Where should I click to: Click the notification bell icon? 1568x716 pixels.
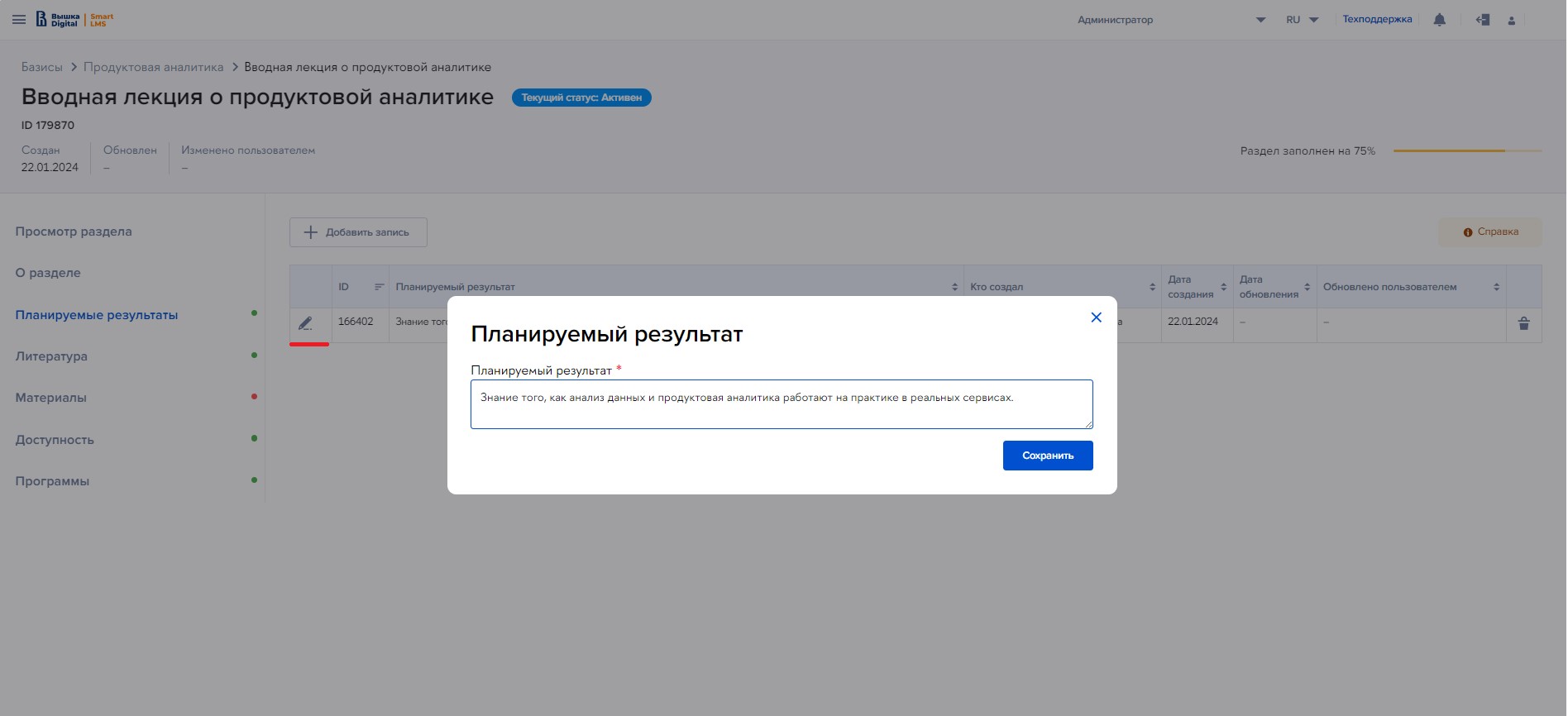[1440, 20]
